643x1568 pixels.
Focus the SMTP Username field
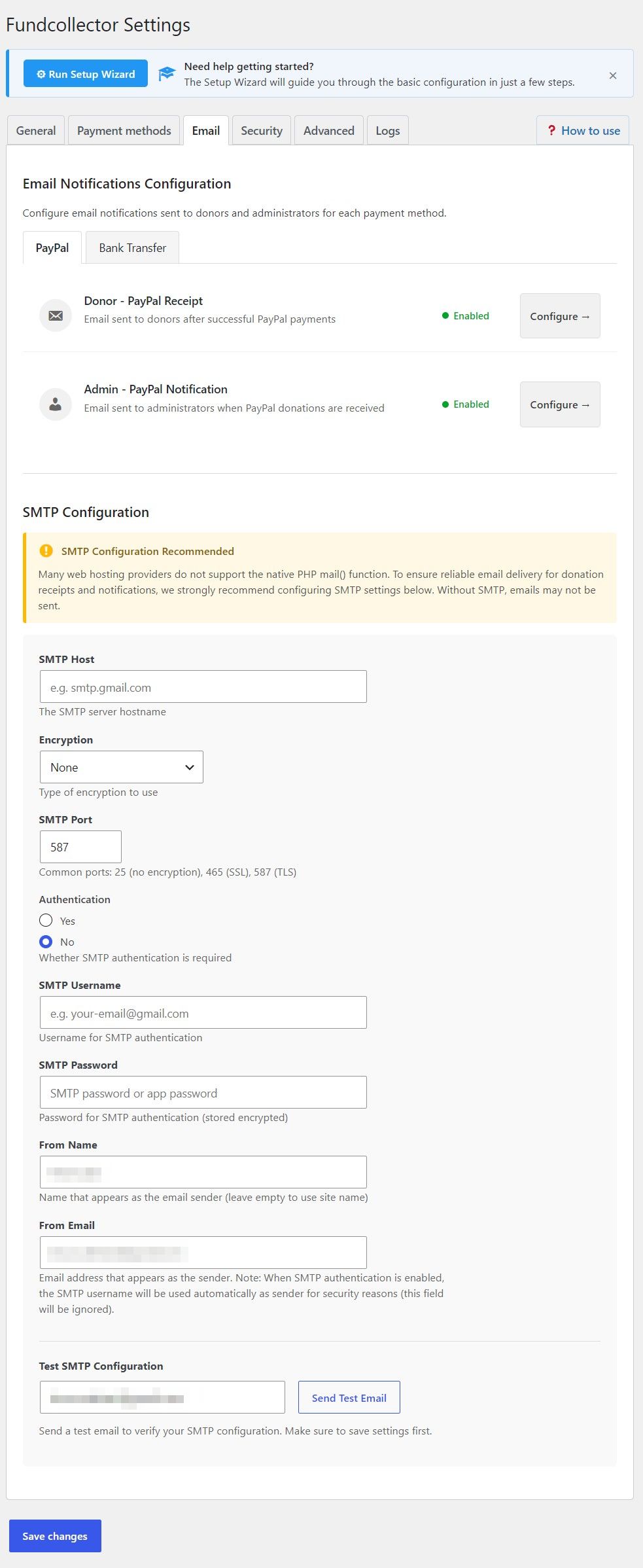pos(203,1012)
